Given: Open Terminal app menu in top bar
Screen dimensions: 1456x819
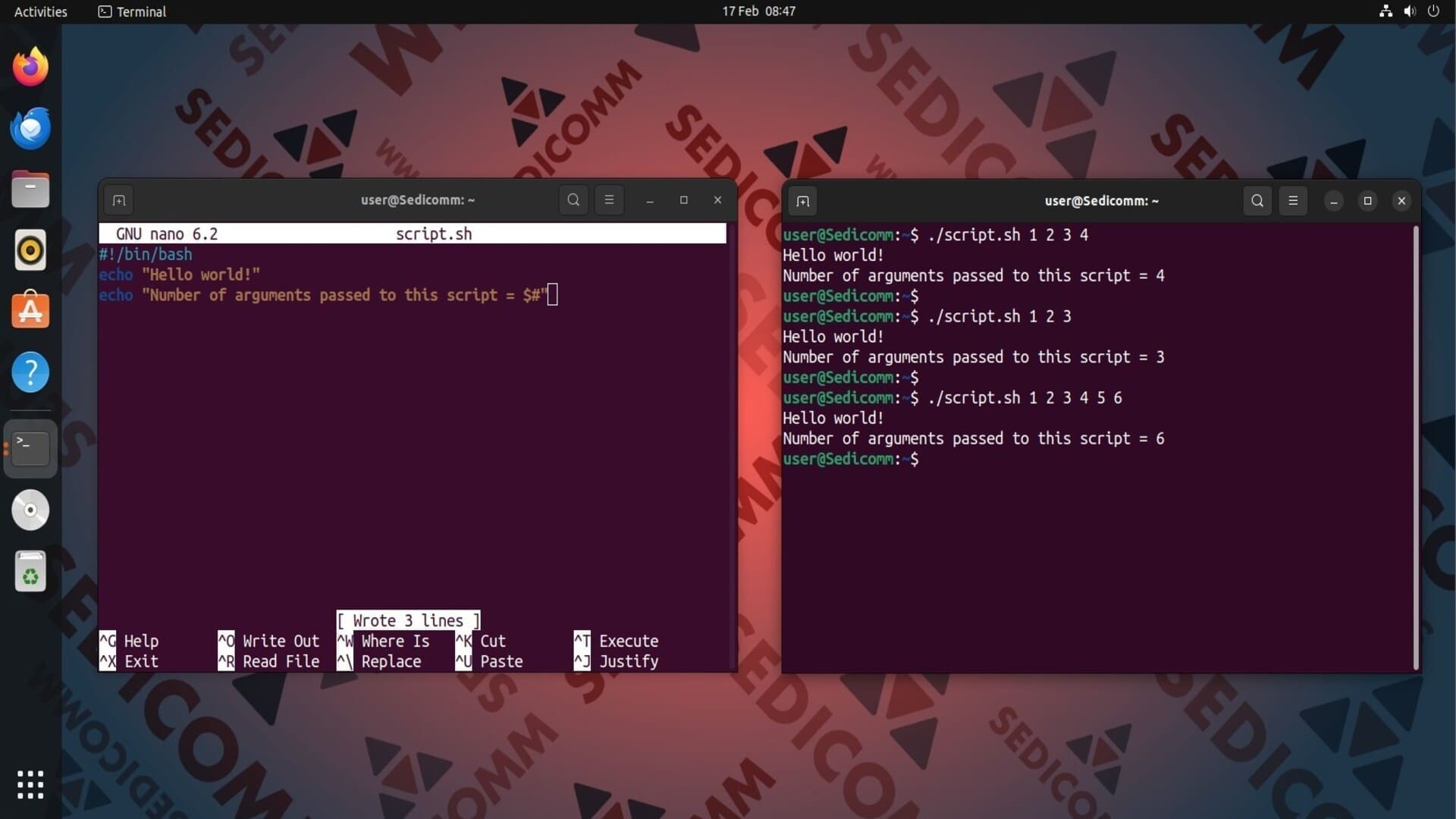Looking at the screenshot, I should [133, 11].
